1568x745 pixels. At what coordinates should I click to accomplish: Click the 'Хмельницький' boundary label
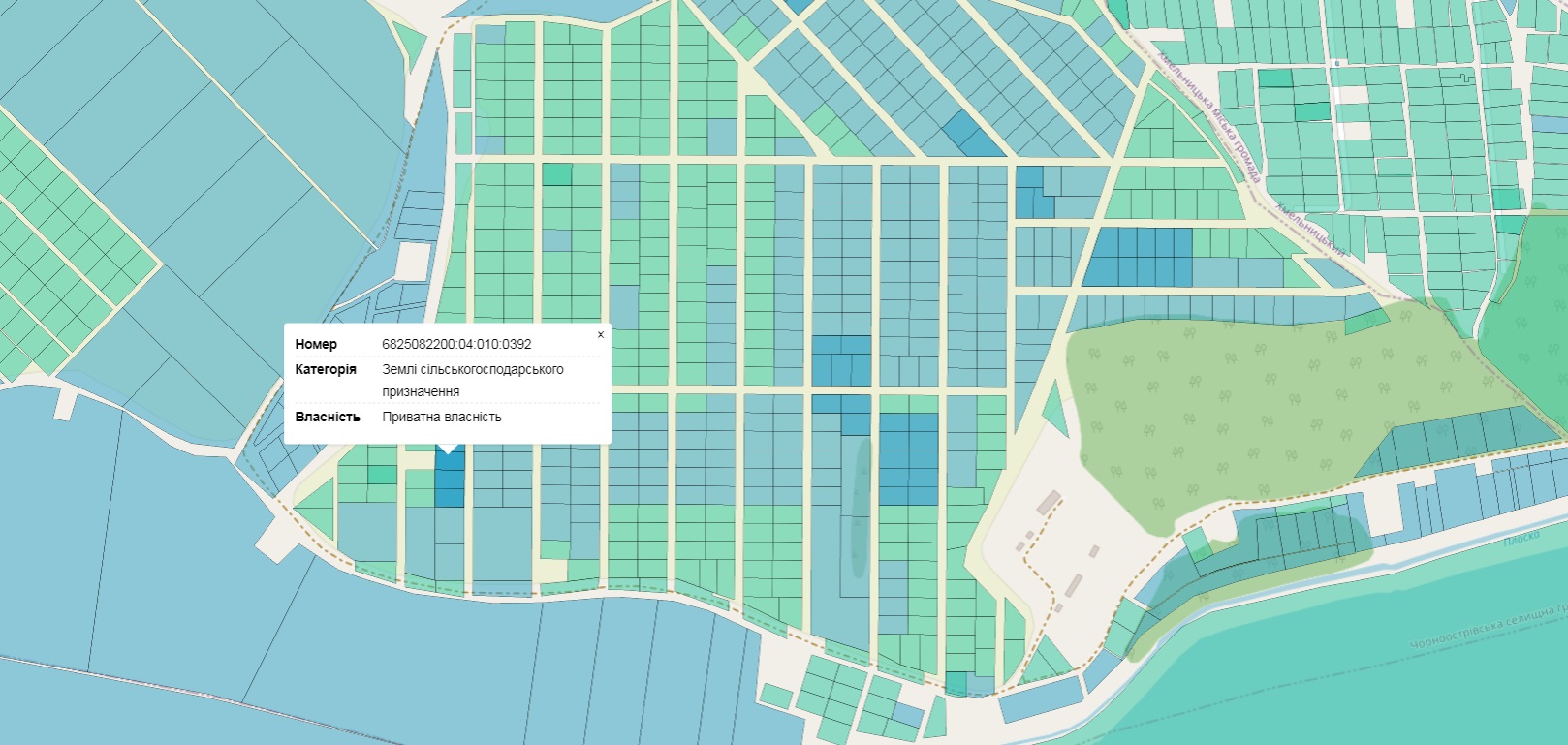1310,229
